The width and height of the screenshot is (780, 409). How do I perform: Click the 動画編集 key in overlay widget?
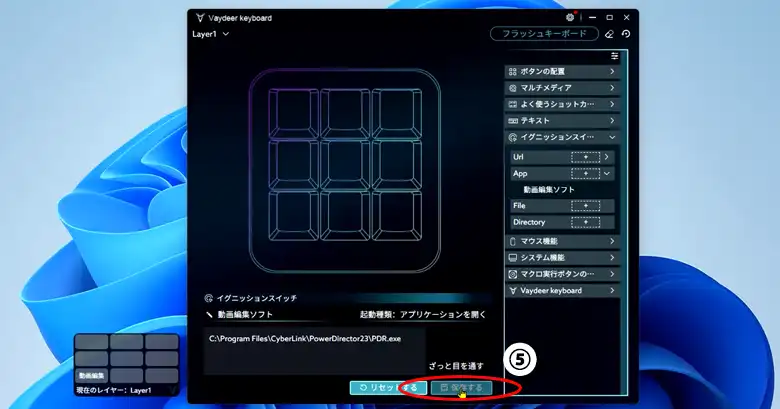coord(92,376)
